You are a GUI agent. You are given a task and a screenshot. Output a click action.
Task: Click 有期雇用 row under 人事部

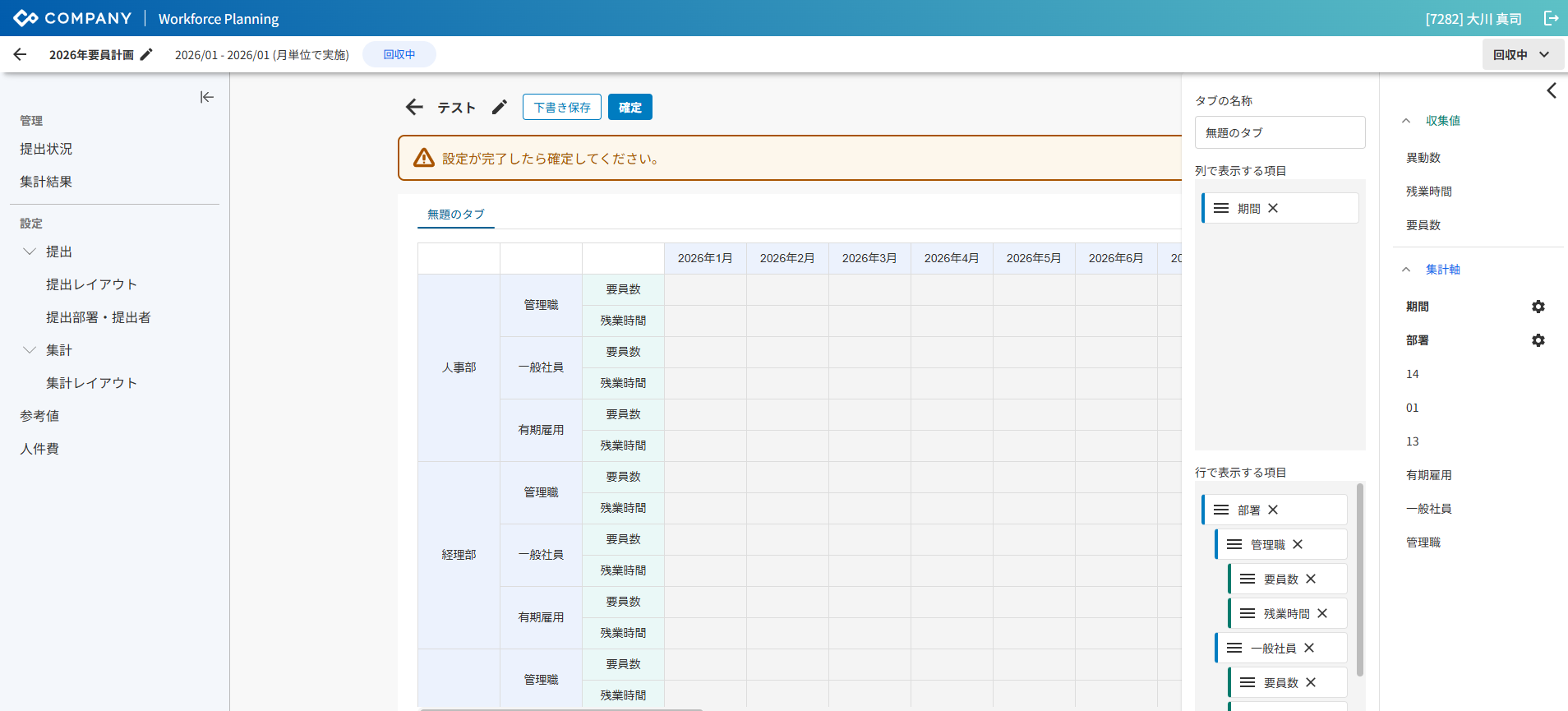coord(541,430)
